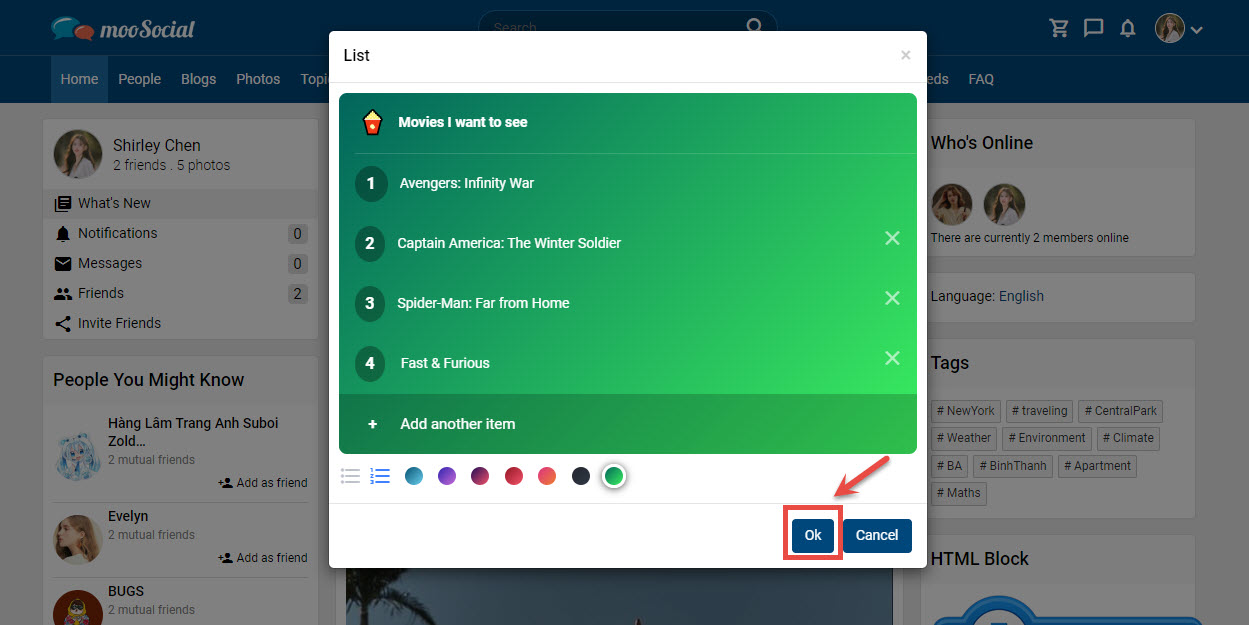Remove Spider-Man: Far from Home item
Viewport: 1249px width, 625px height.
click(x=893, y=298)
